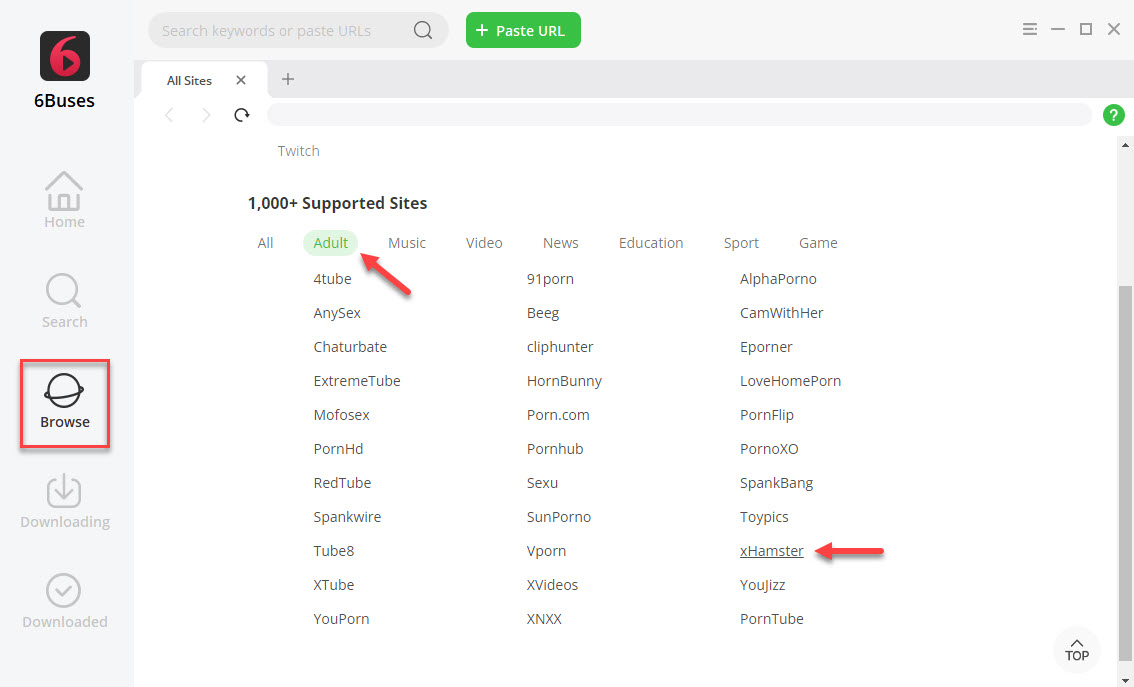The height and width of the screenshot is (687, 1134).
Task: Maximize the 6Buses window
Action: [1086, 29]
